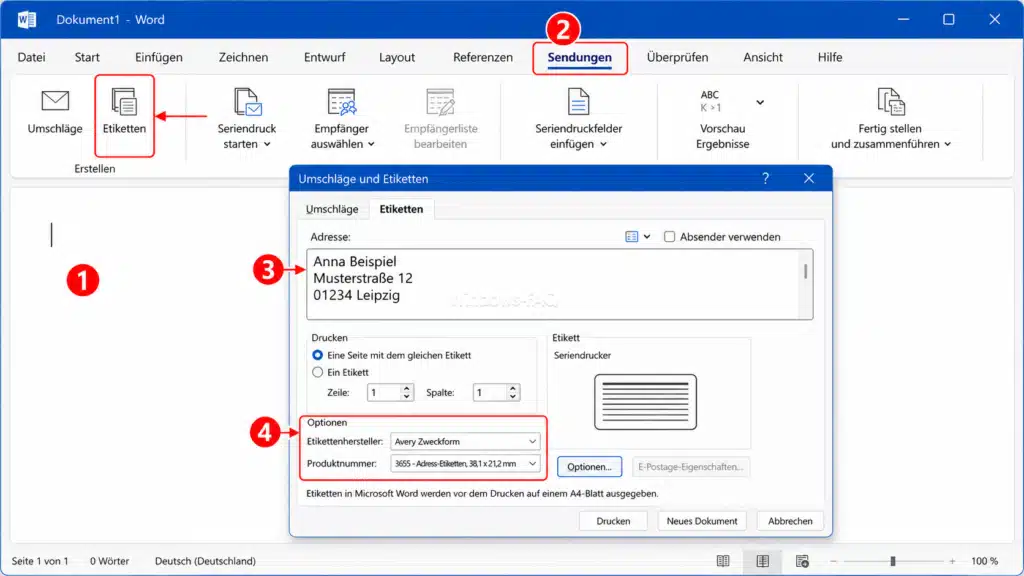Open address book icon next to Adresse

click(632, 236)
